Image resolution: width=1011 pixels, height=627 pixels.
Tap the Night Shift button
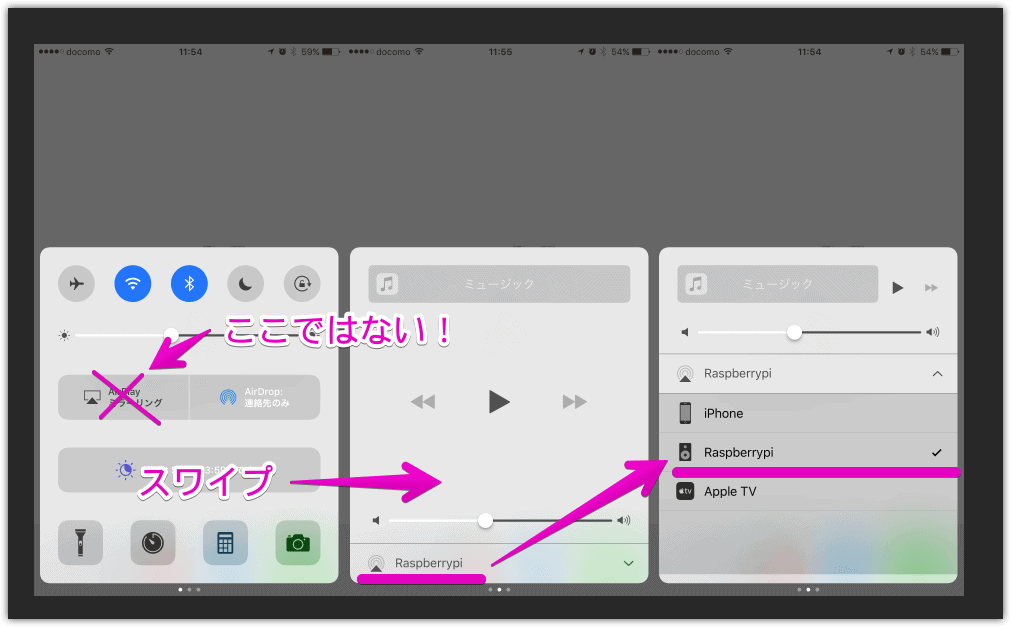tap(189, 470)
